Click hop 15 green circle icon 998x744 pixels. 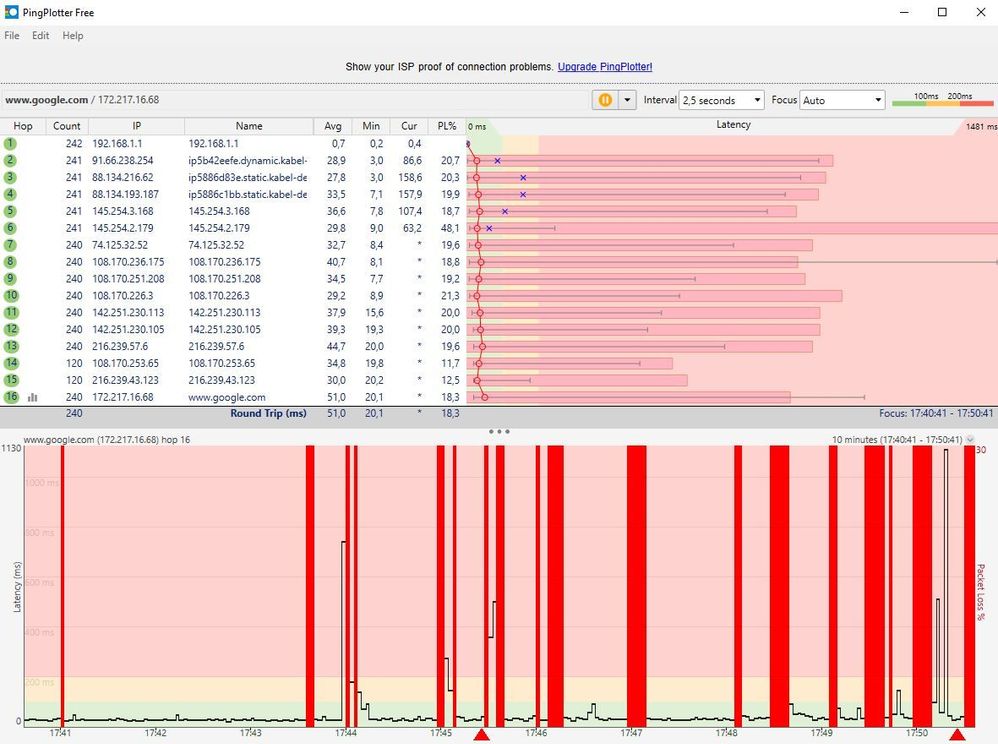[11, 380]
